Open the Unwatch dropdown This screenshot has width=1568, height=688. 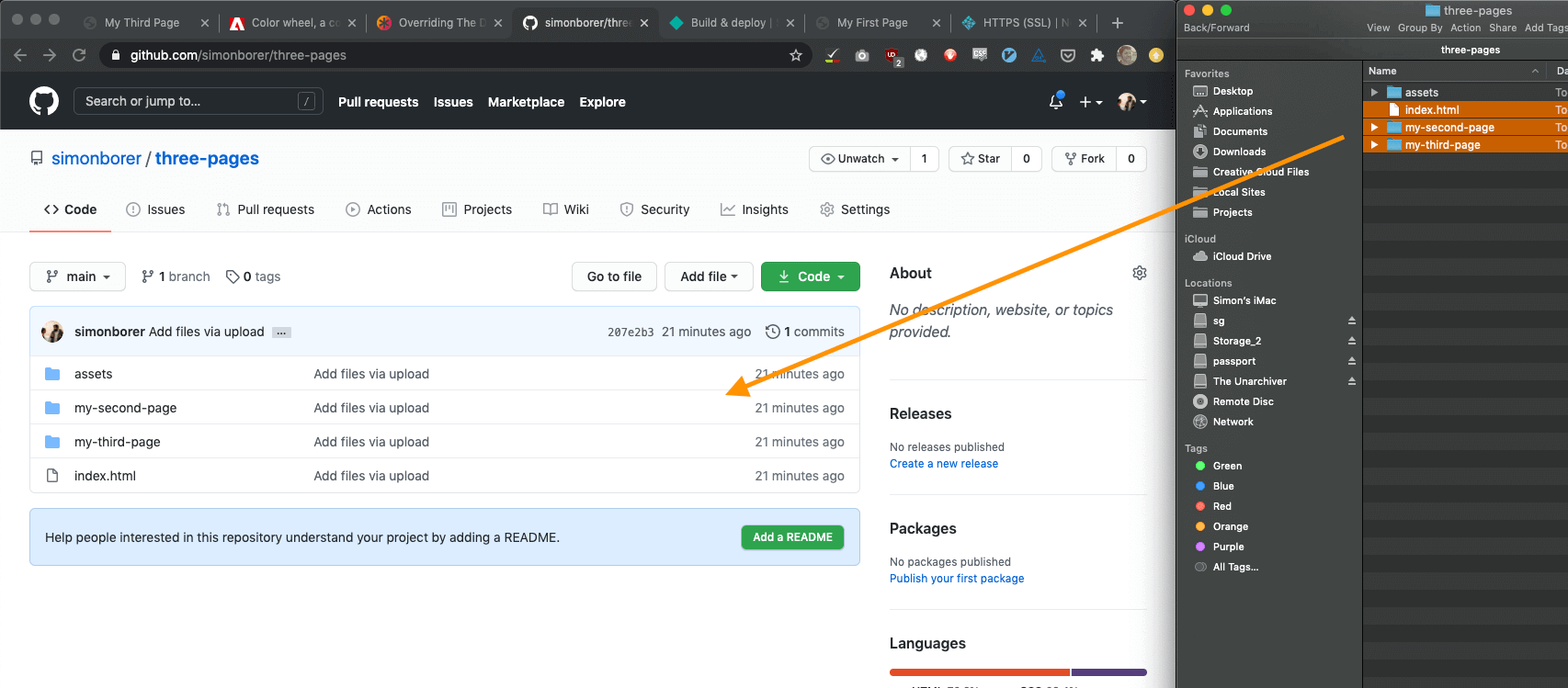[x=860, y=159]
